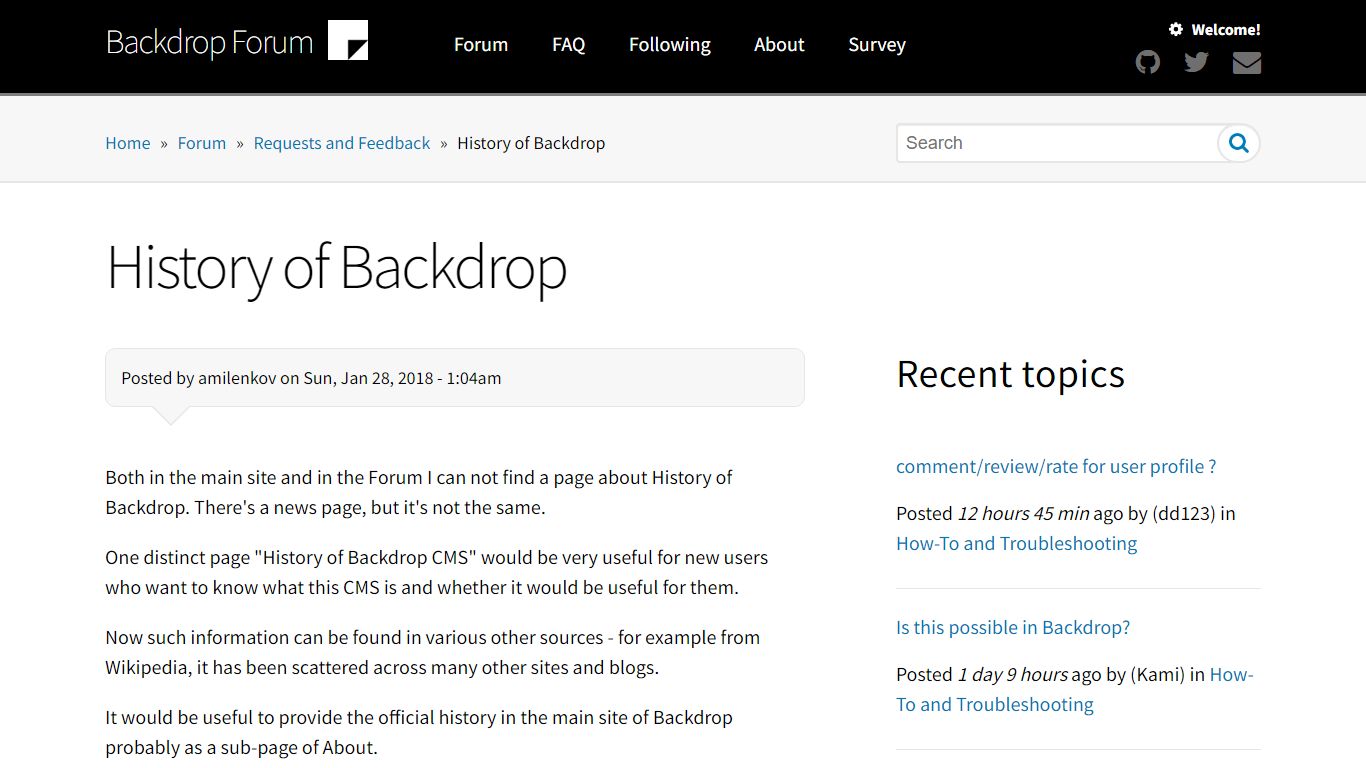Open category link below the dd123 post
1366x768 pixels.
[1016, 543]
